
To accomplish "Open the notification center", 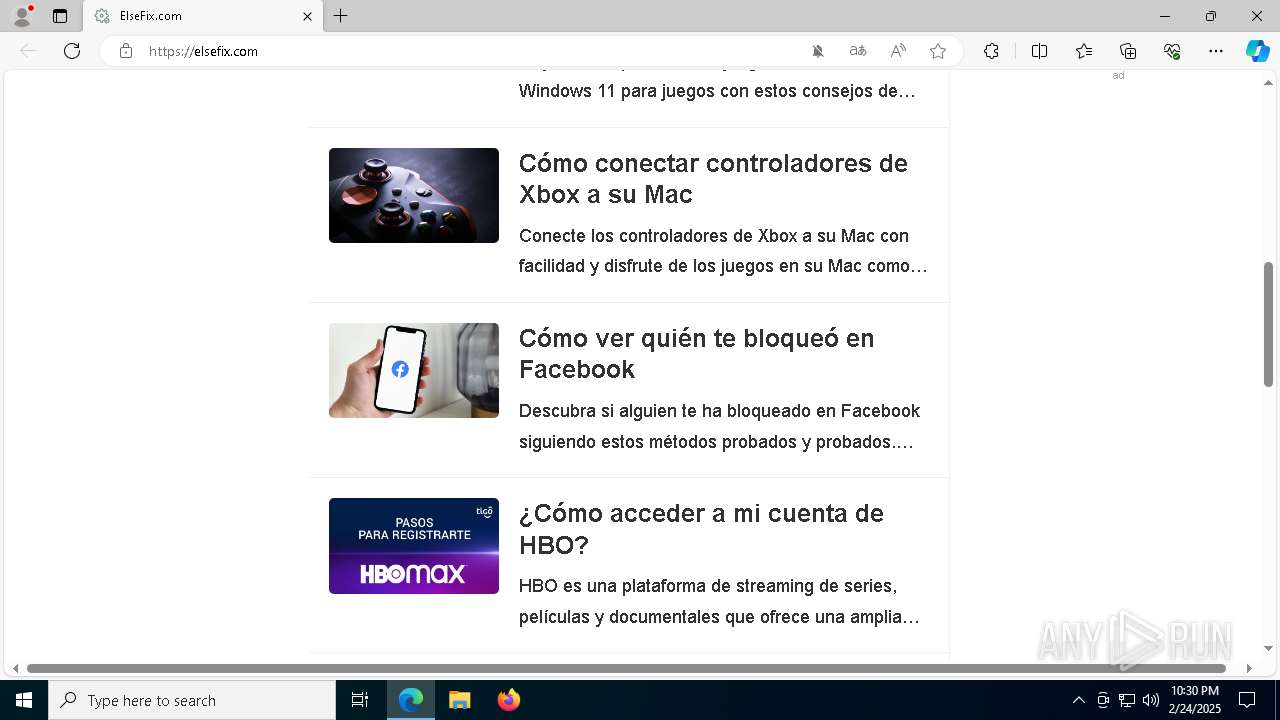I will [x=1247, y=700].
